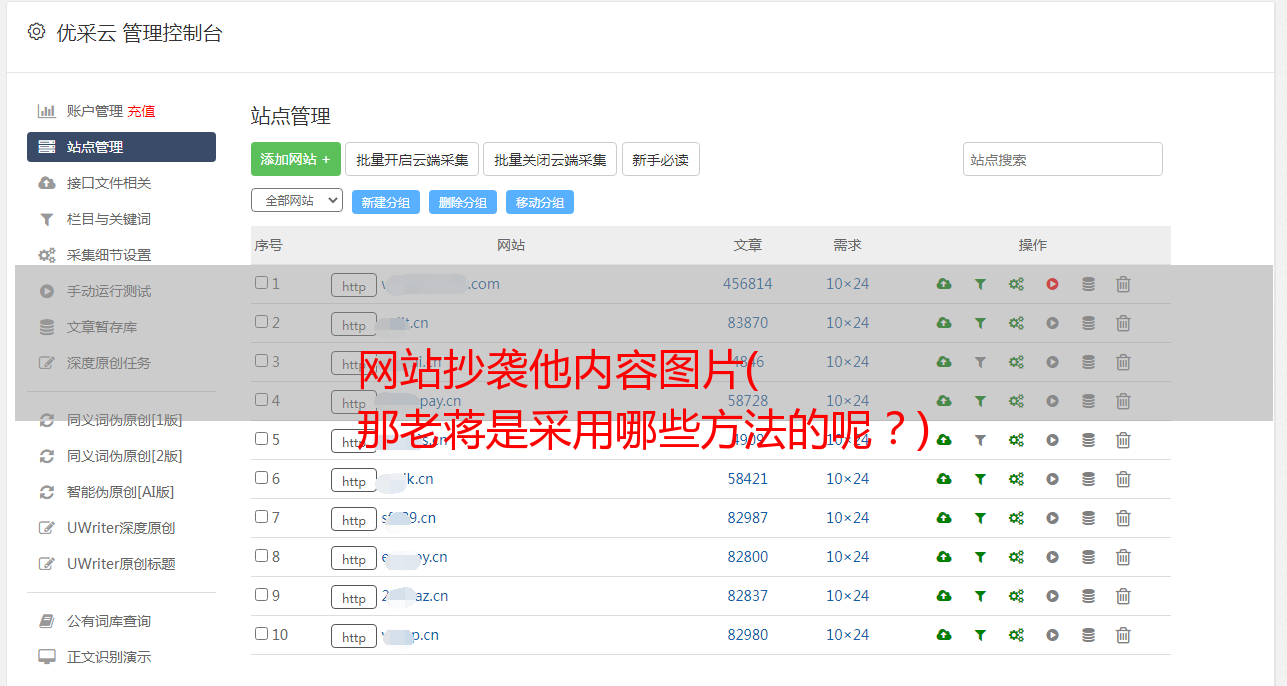Tick the checkbox for site 1
Image resolution: width=1287 pixels, height=686 pixels.
coord(261,283)
